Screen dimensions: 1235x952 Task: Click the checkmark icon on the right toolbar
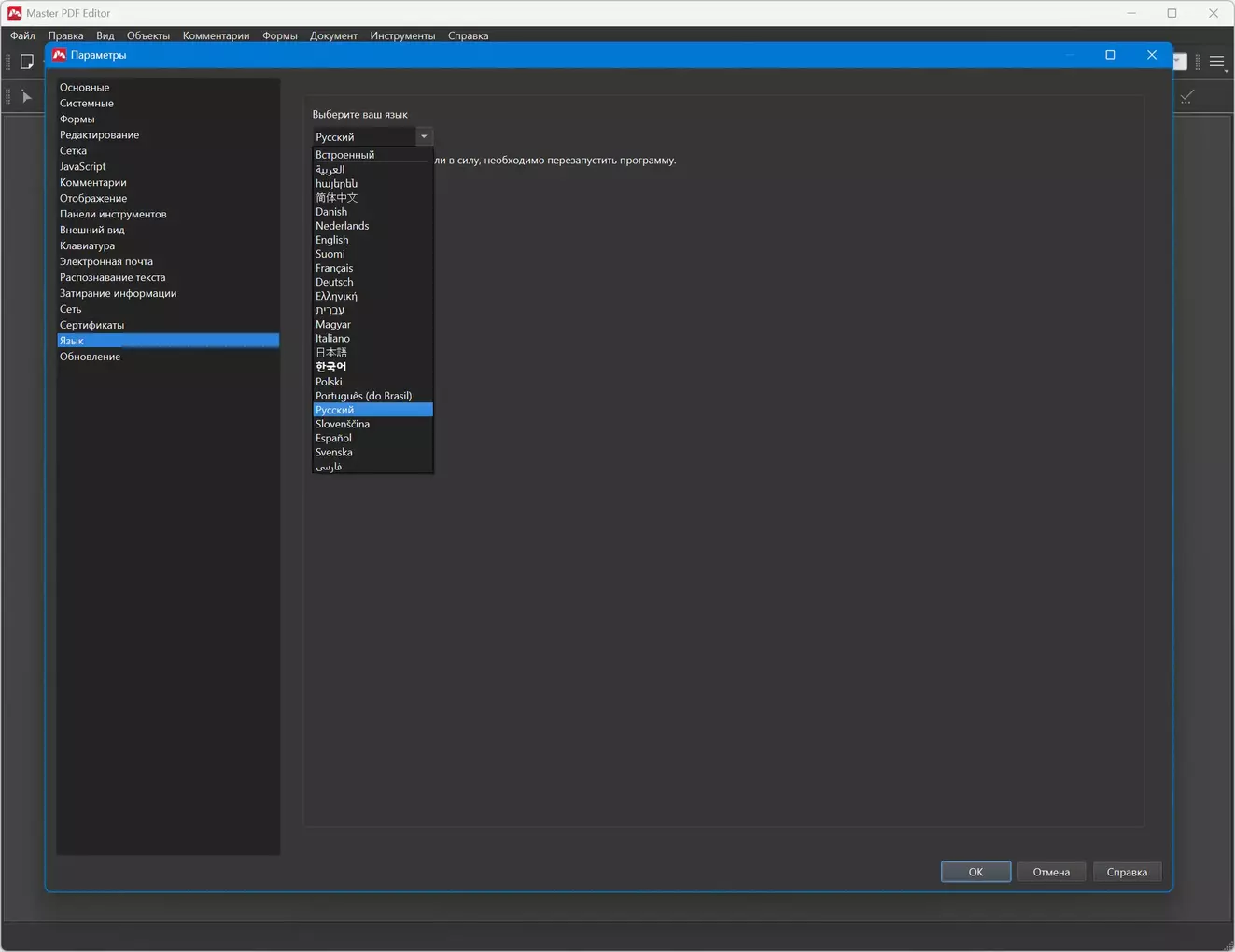[1186, 97]
